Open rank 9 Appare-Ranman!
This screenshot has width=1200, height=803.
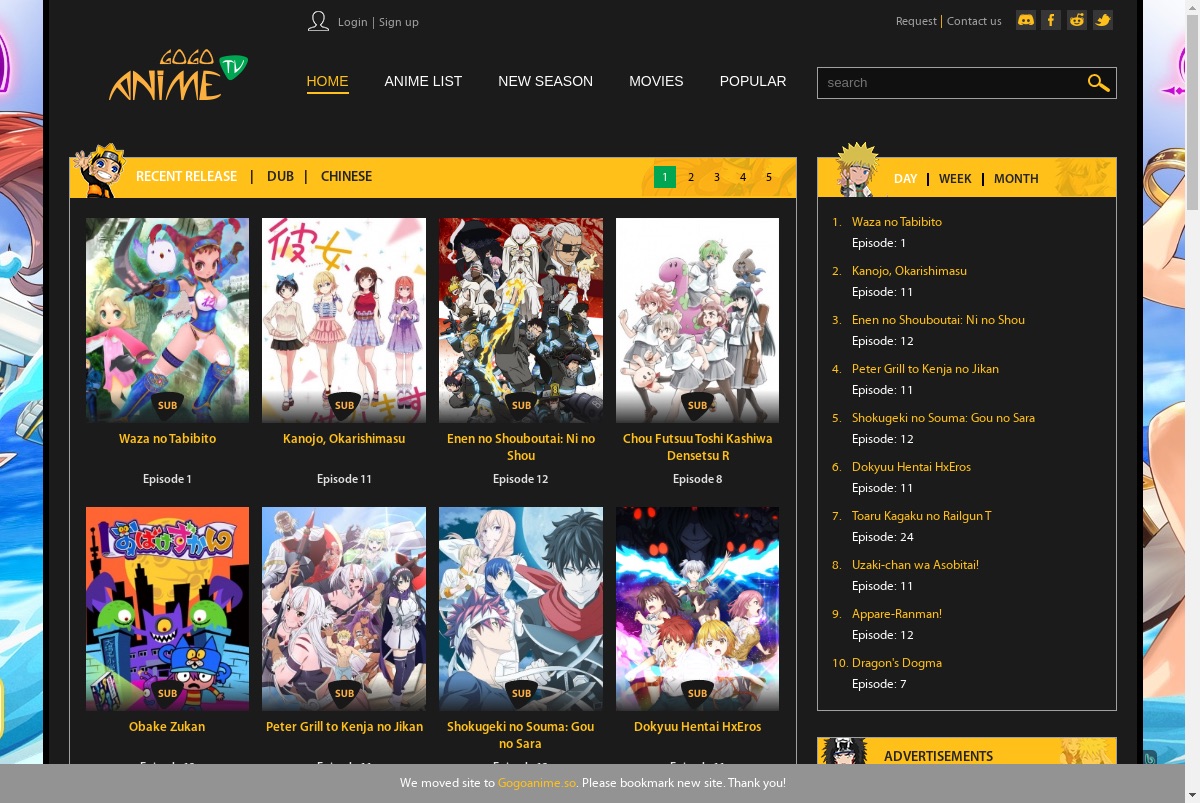tap(897, 614)
